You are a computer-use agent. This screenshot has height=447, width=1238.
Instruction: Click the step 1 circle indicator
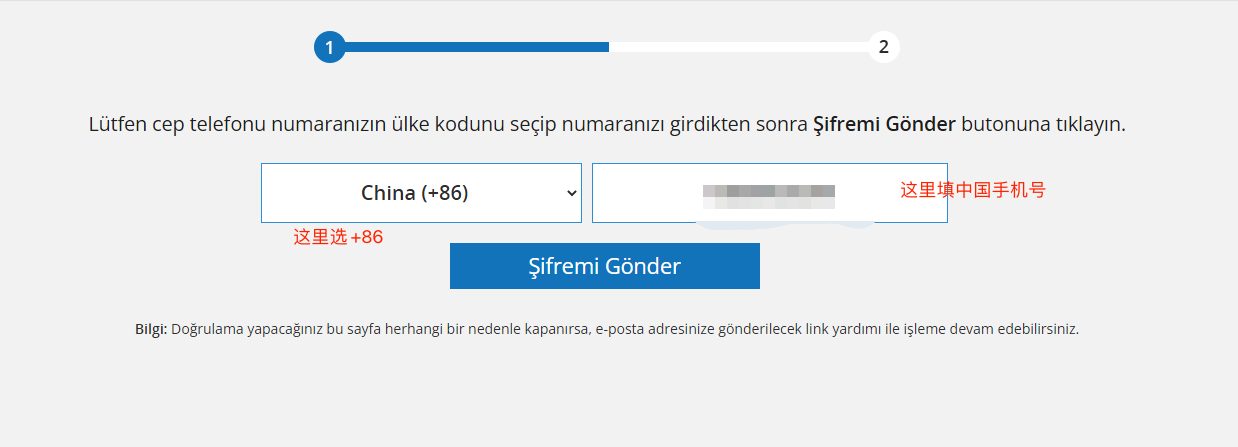click(x=329, y=47)
